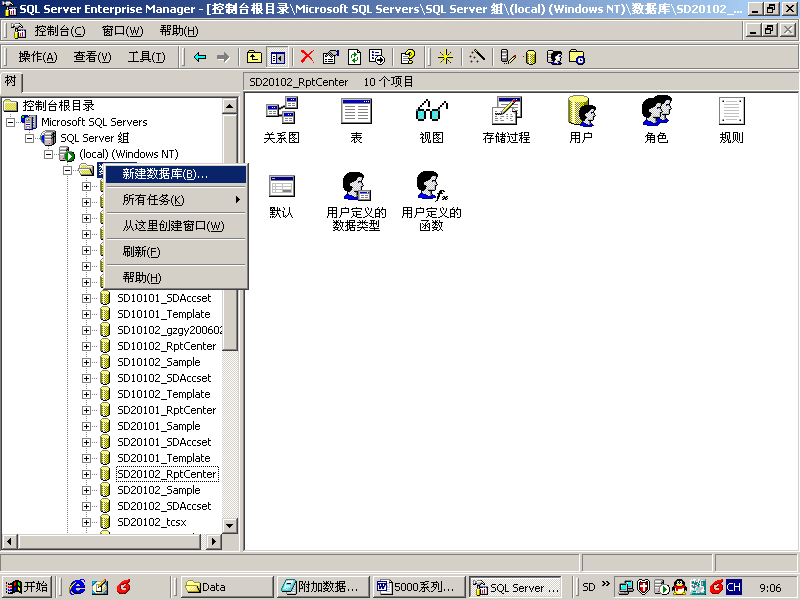Select the SD10102_Template database in tree
Image resolution: width=800 pixels, height=600 pixels.
coord(163,394)
